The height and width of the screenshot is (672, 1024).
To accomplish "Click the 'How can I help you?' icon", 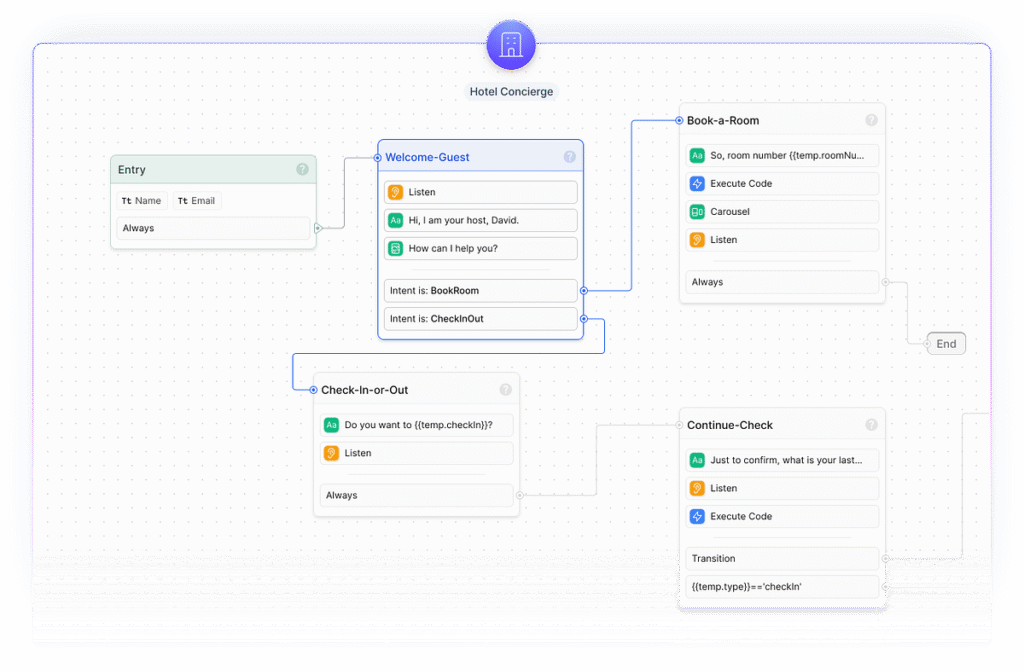I will (x=396, y=248).
